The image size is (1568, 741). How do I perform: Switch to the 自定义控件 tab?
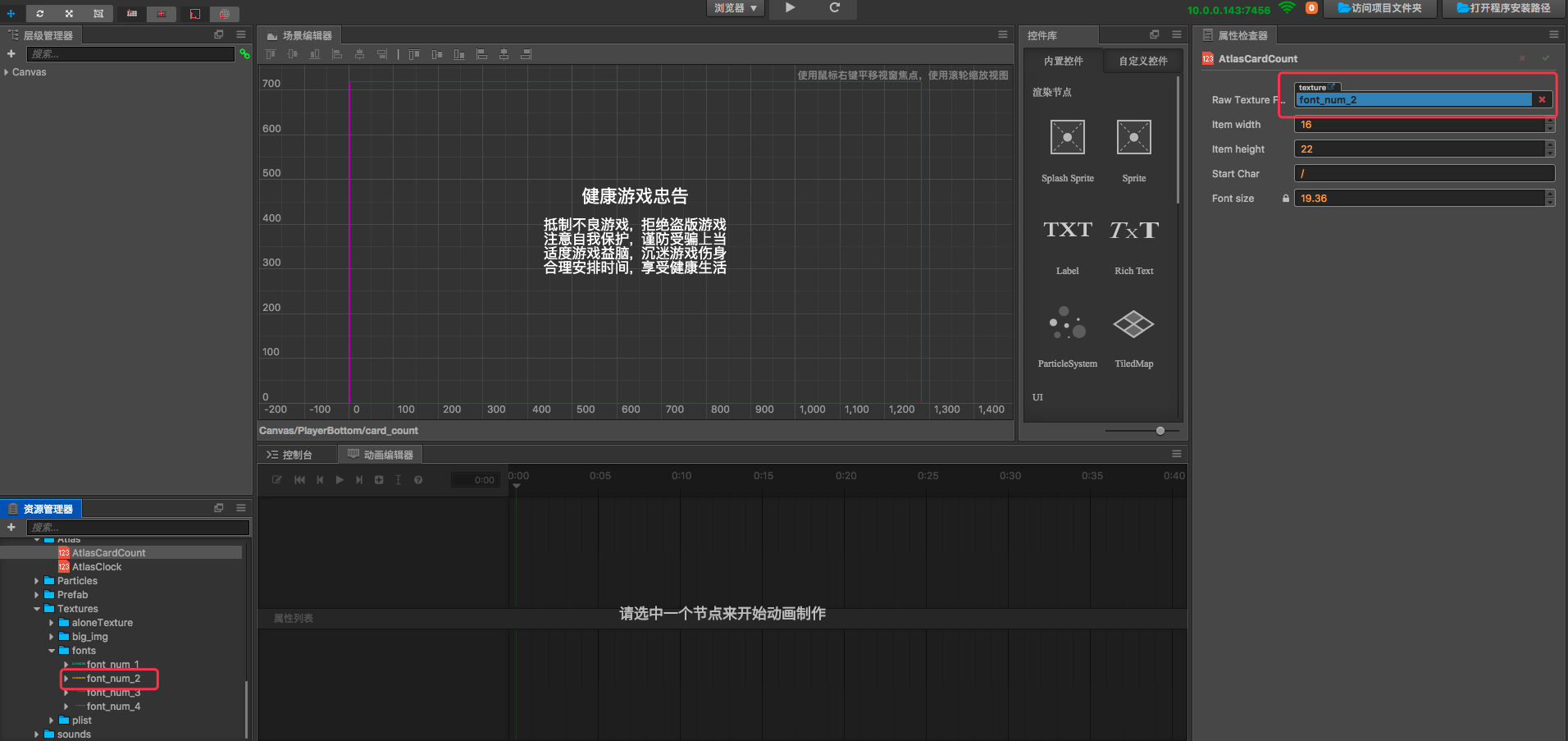click(1143, 61)
